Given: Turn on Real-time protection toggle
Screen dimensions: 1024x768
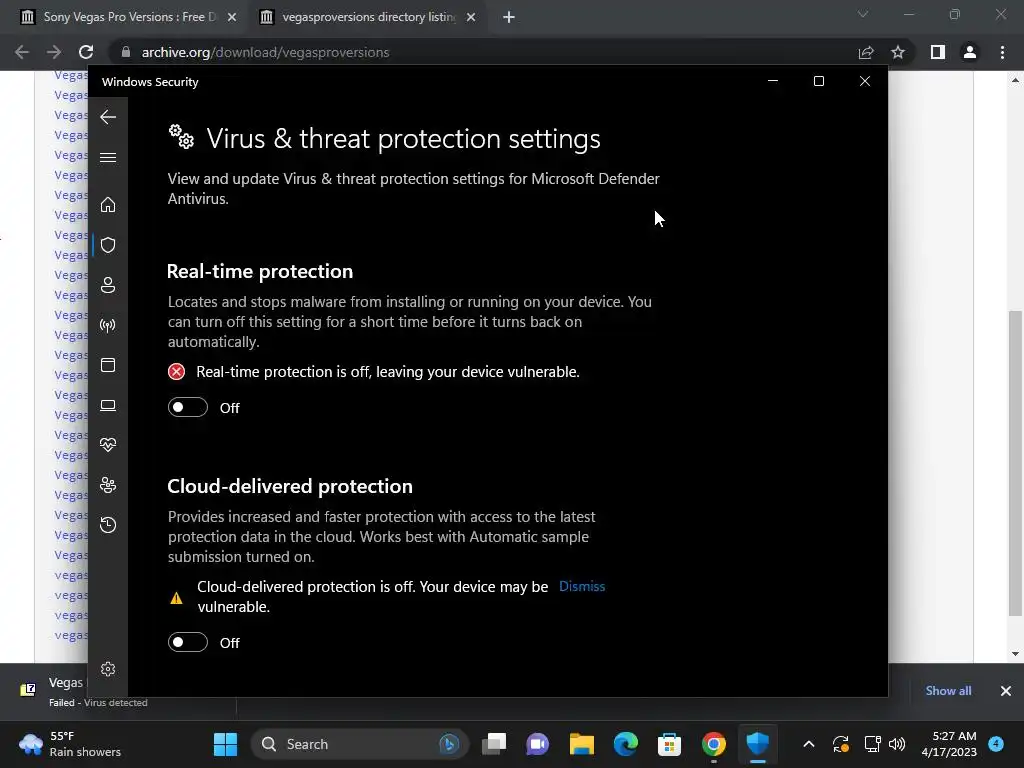Looking at the screenshot, I should (x=187, y=408).
